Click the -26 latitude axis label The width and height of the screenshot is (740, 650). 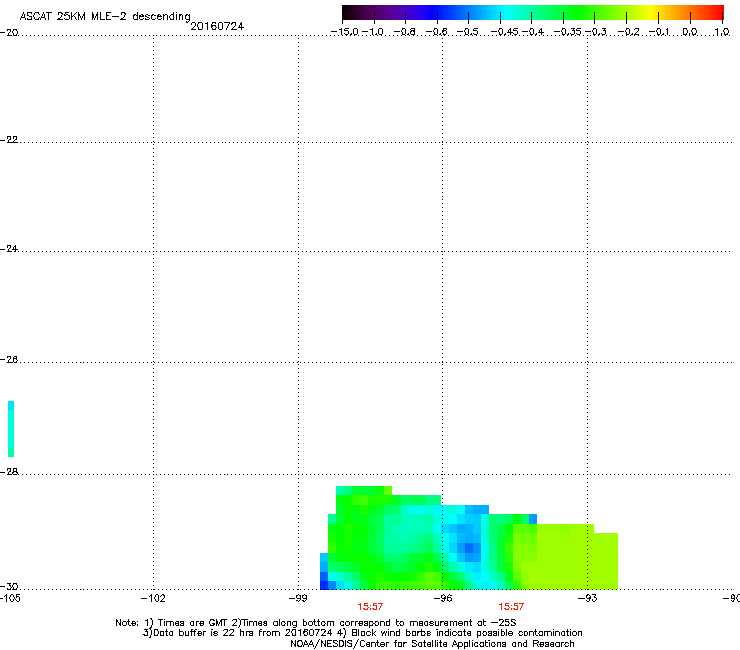click(x=9, y=360)
